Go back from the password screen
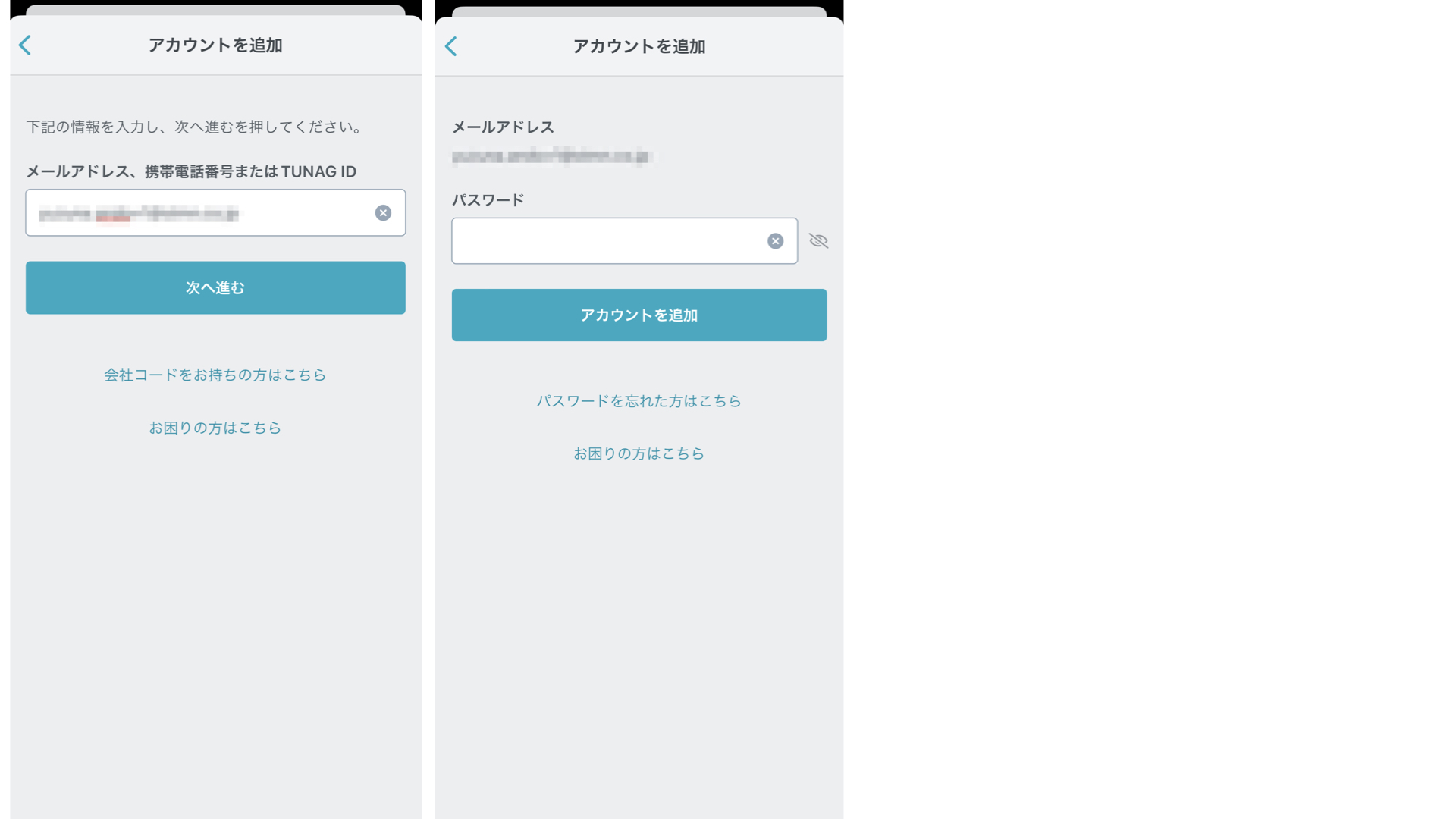 (451, 46)
